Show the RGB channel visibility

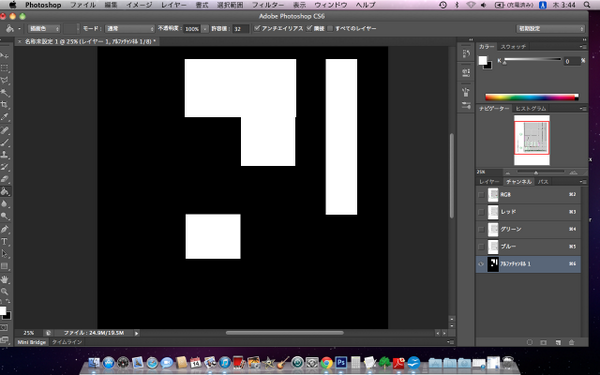pos(481,195)
